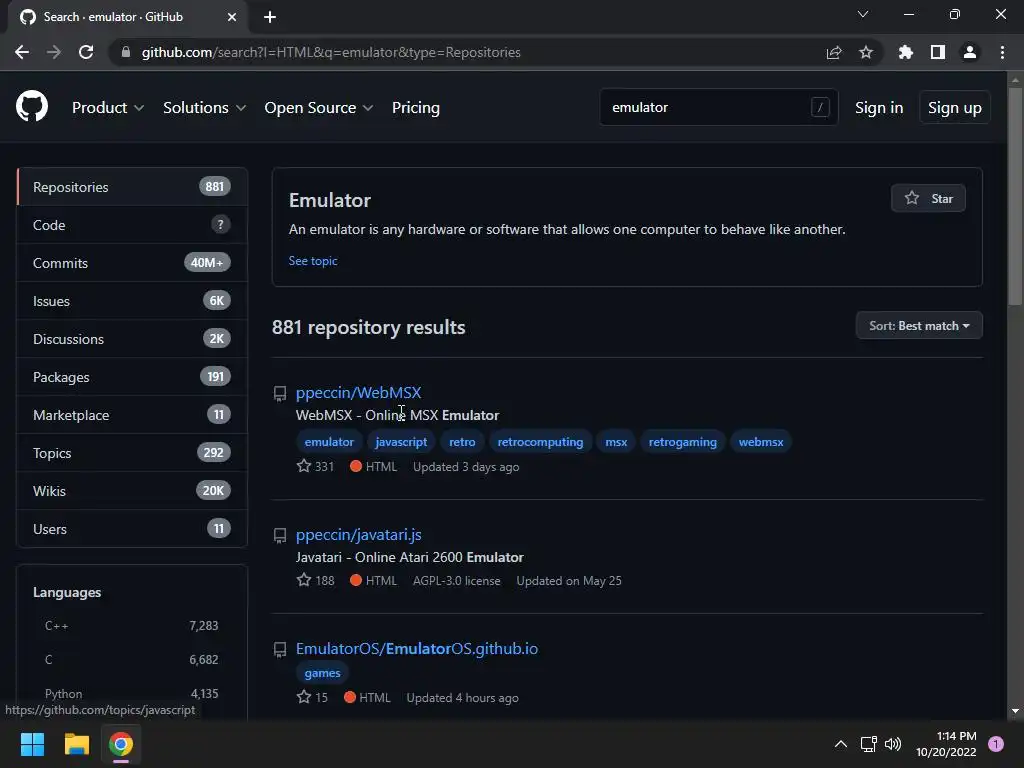Click the page vertical scrollbar thumb
The width and height of the screenshot is (1024, 768).
1015,196
